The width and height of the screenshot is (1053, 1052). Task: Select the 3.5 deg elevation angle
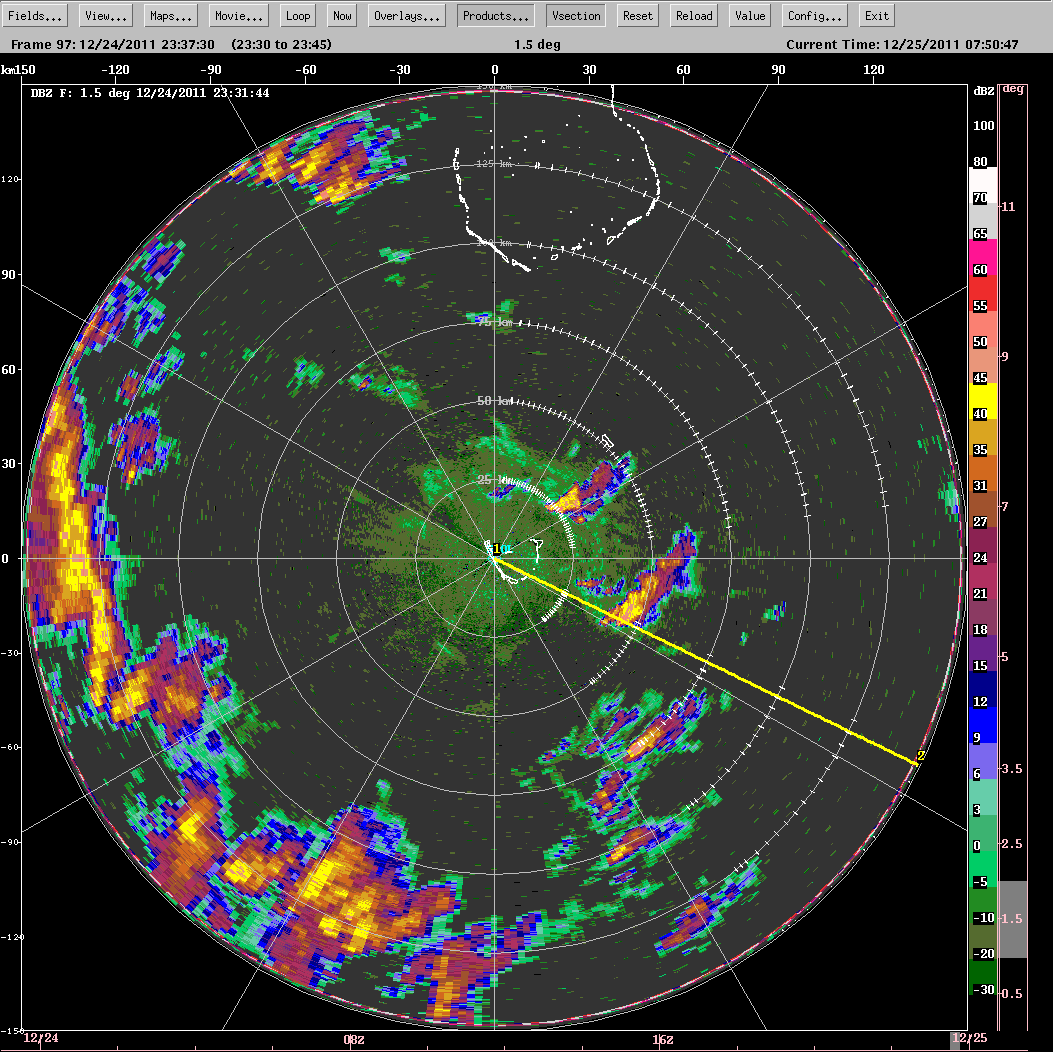point(1012,769)
